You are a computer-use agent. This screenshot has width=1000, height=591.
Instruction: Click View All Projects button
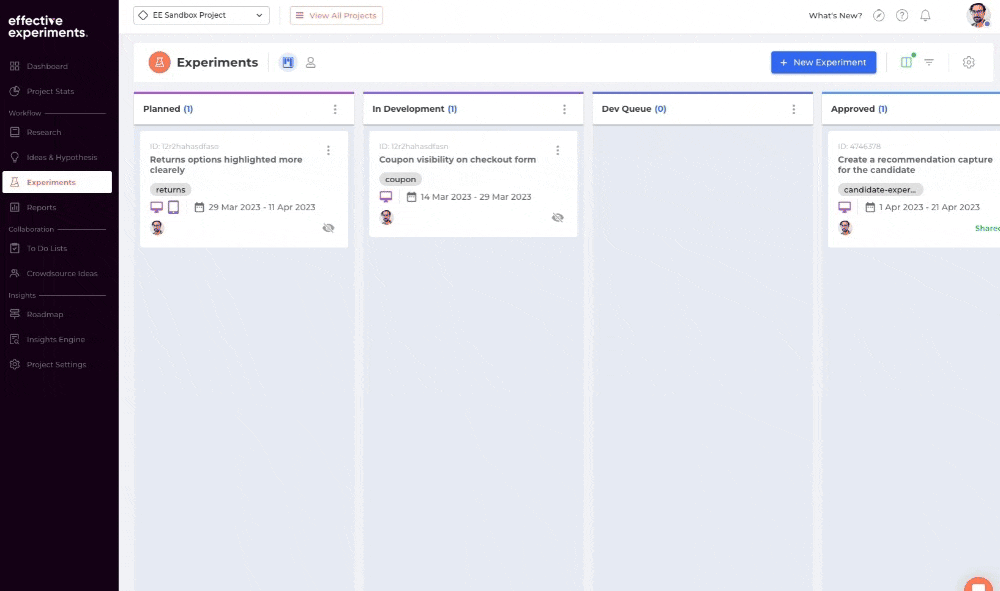tap(336, 15)
